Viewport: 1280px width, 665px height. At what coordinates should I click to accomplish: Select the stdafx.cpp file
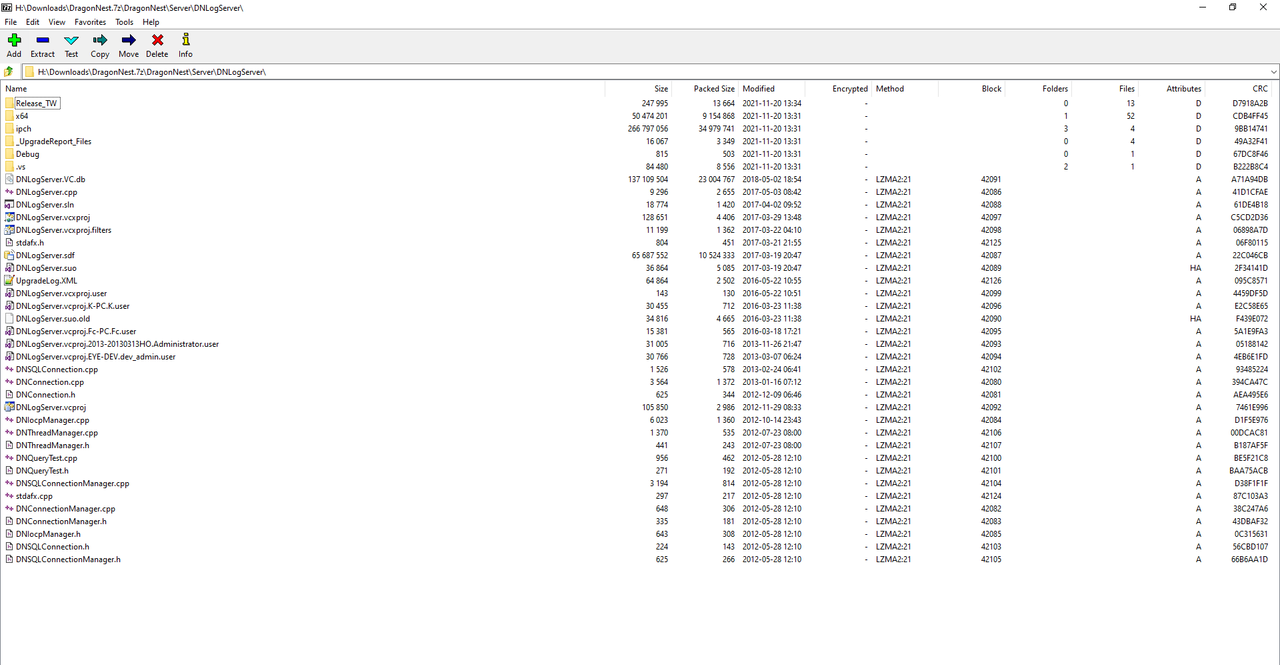pos(34,496)
